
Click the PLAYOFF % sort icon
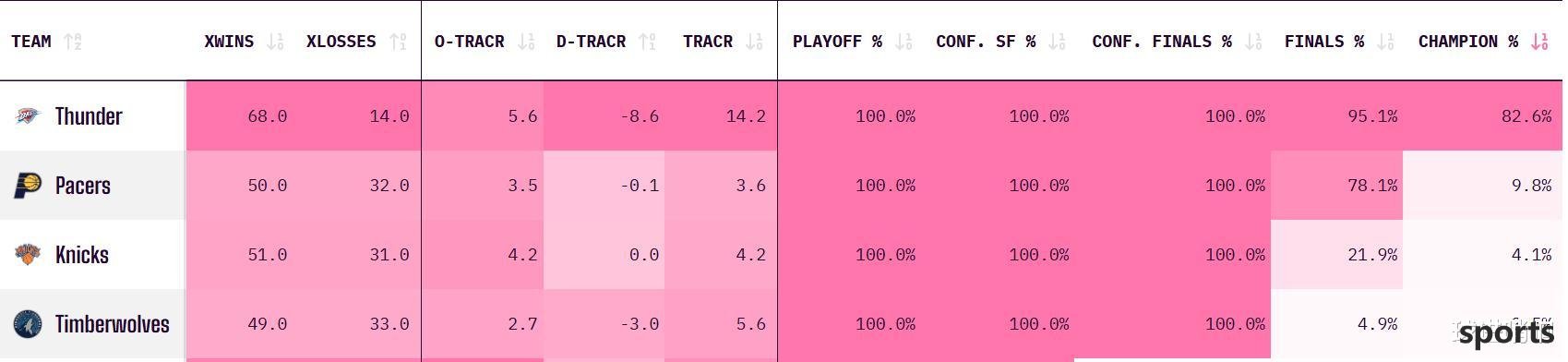click(x=904, y=42)
